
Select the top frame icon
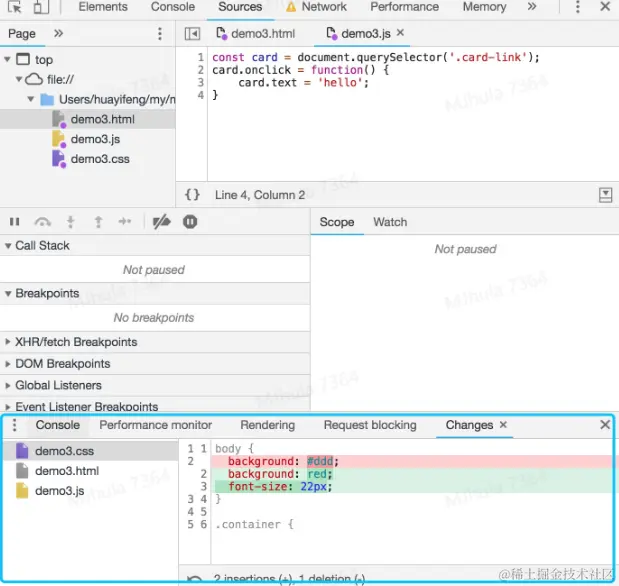[x=23, y=59]
